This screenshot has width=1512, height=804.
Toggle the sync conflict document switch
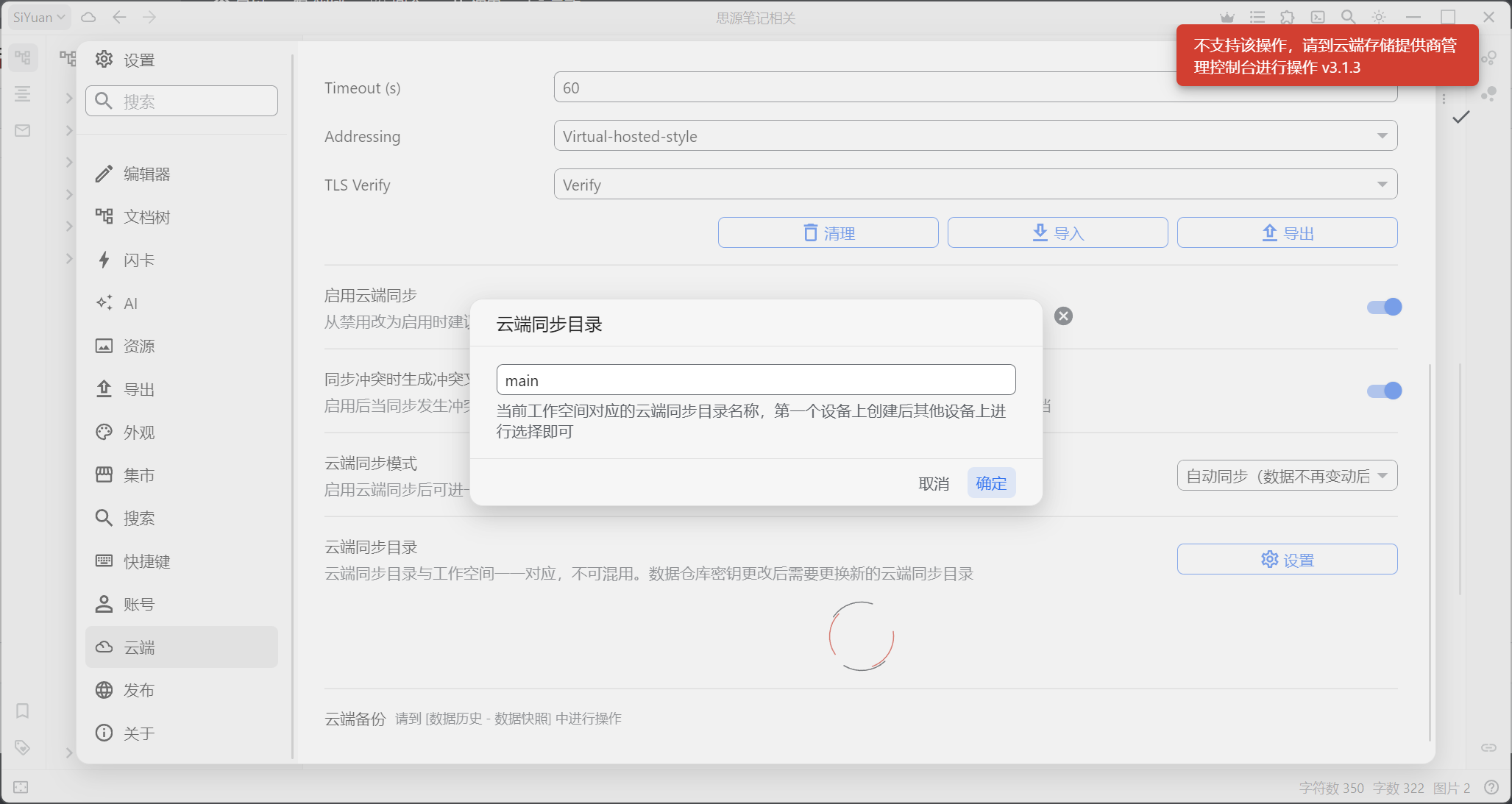(1384, 391)
